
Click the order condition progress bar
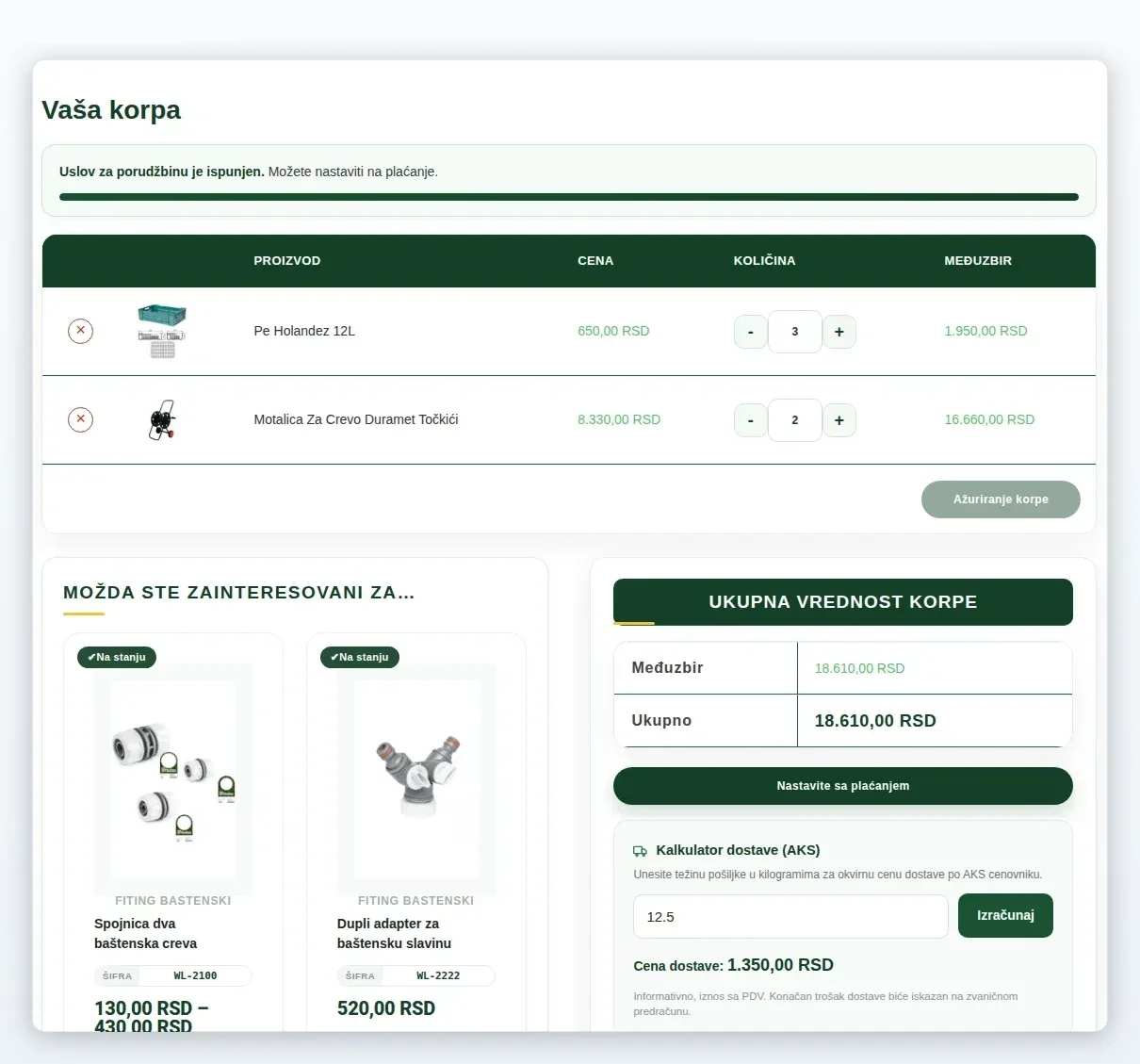[569, 197]
